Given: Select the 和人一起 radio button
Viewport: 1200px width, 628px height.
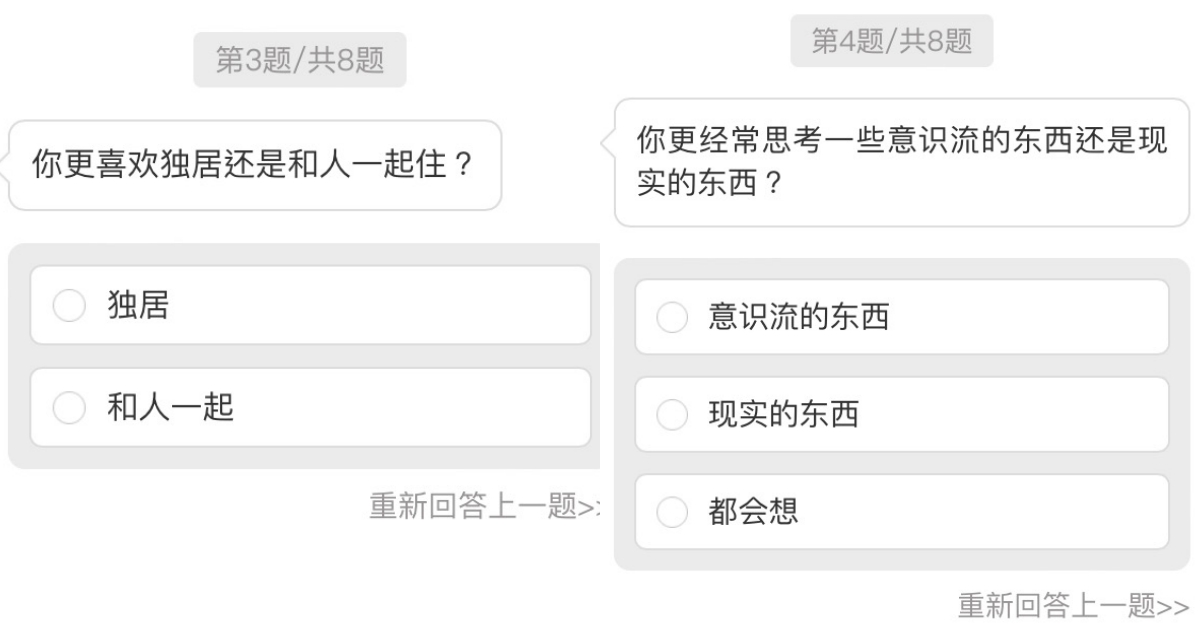Looking at the screenshot, I should coord(69,407).
